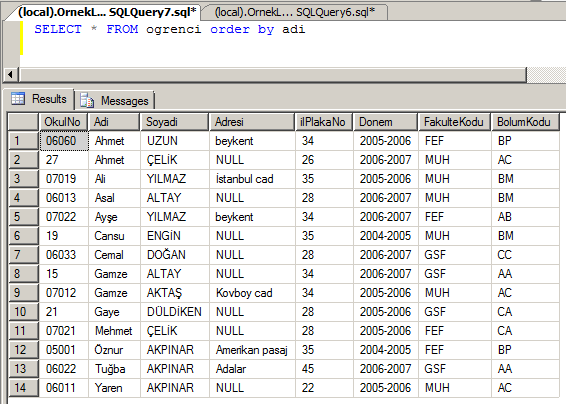The height and width of the screenshot is (404, 566).
Task: Click the select-all corner cell of grid
Action: point(23,122)
